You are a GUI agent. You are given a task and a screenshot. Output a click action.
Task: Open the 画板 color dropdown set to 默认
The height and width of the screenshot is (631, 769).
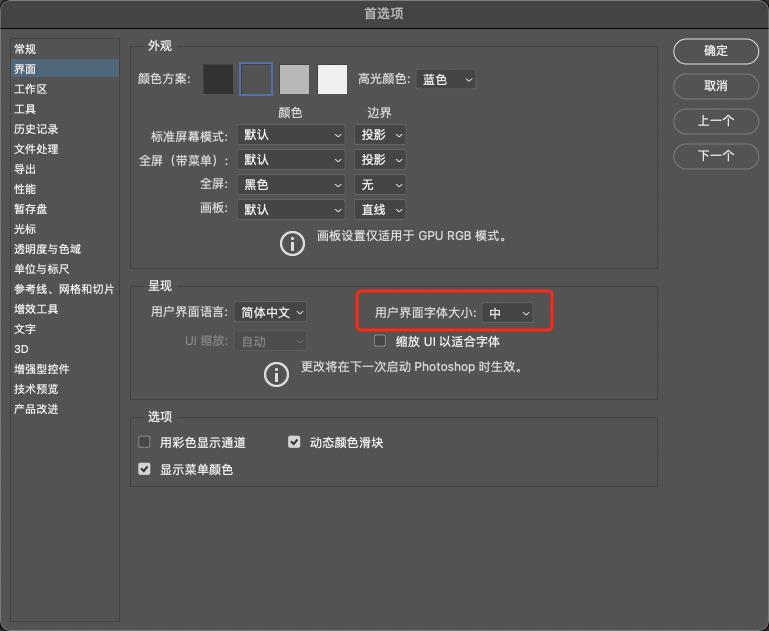pos(291,210)
